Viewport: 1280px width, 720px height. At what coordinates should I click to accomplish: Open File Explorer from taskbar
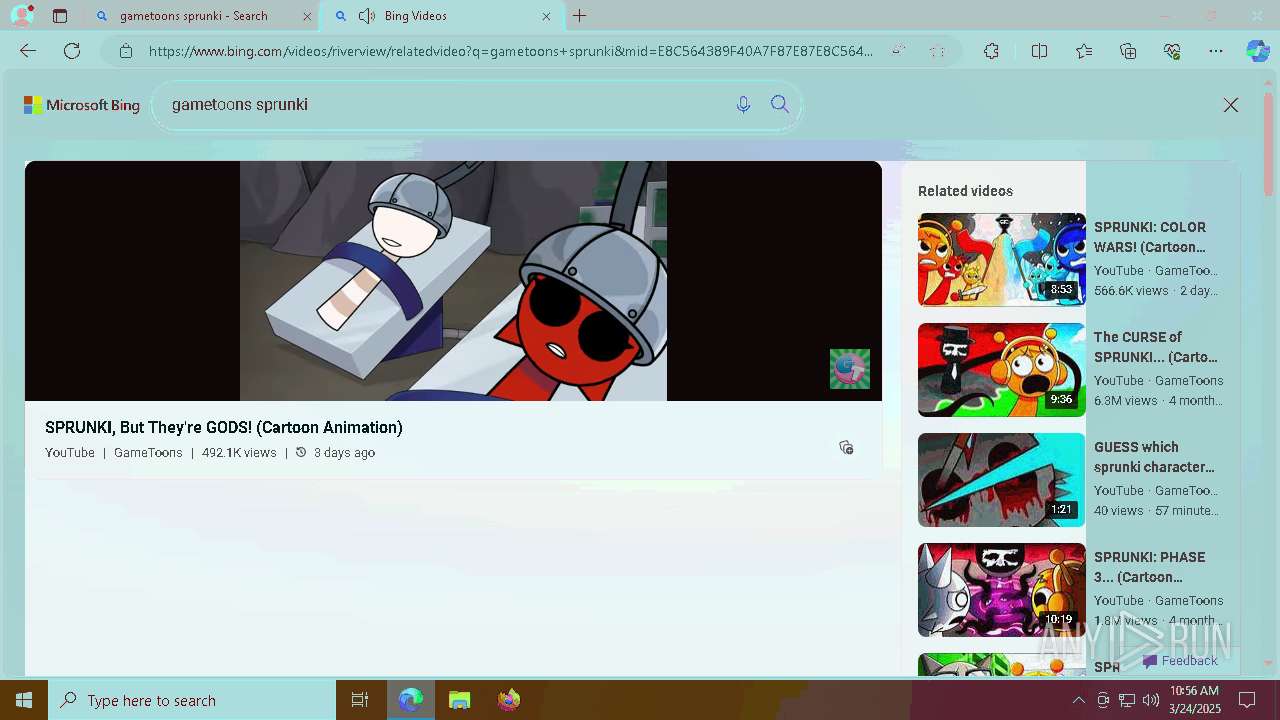click(x=459, y=700)
